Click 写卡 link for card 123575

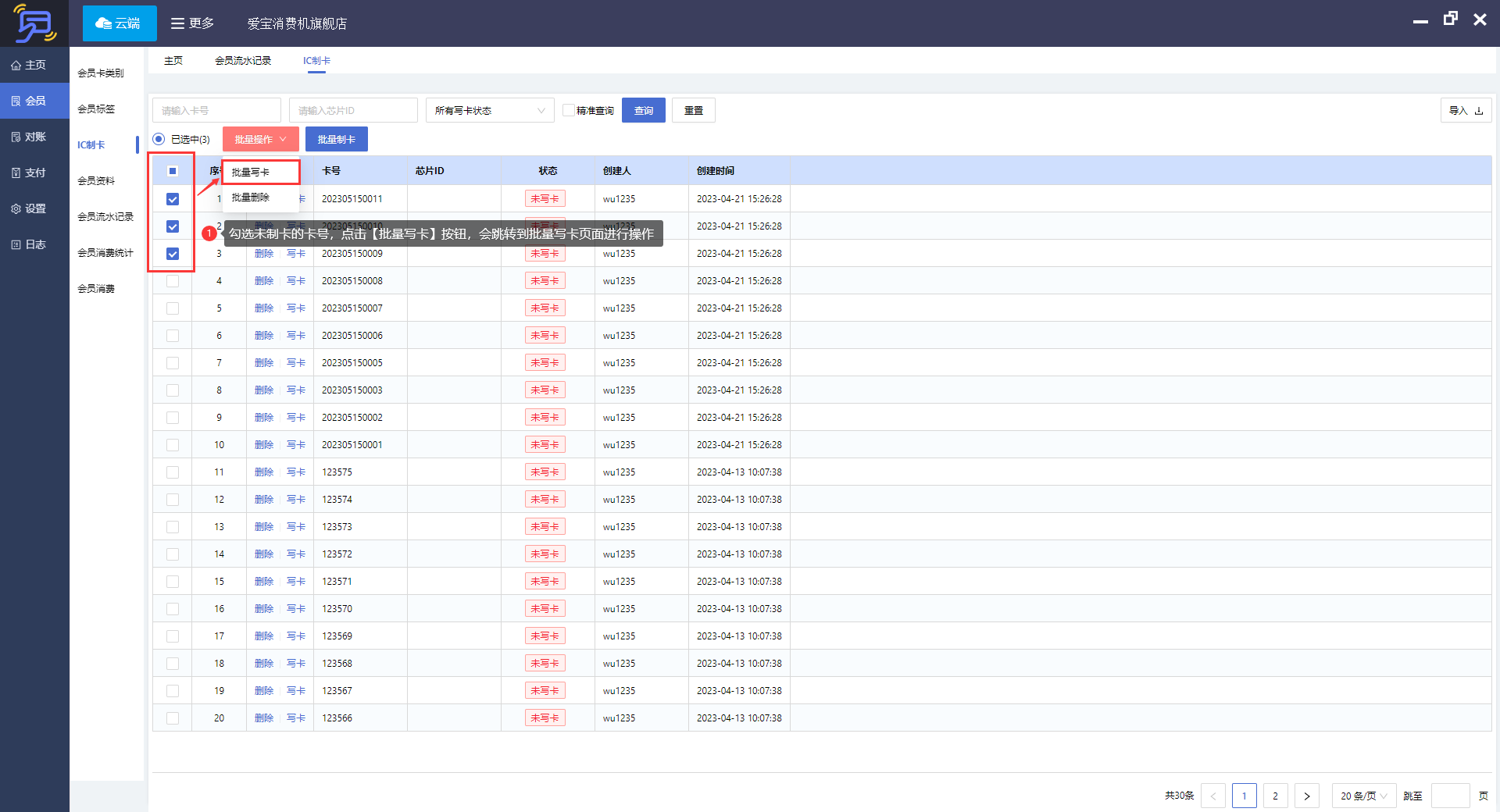(296, 472)
